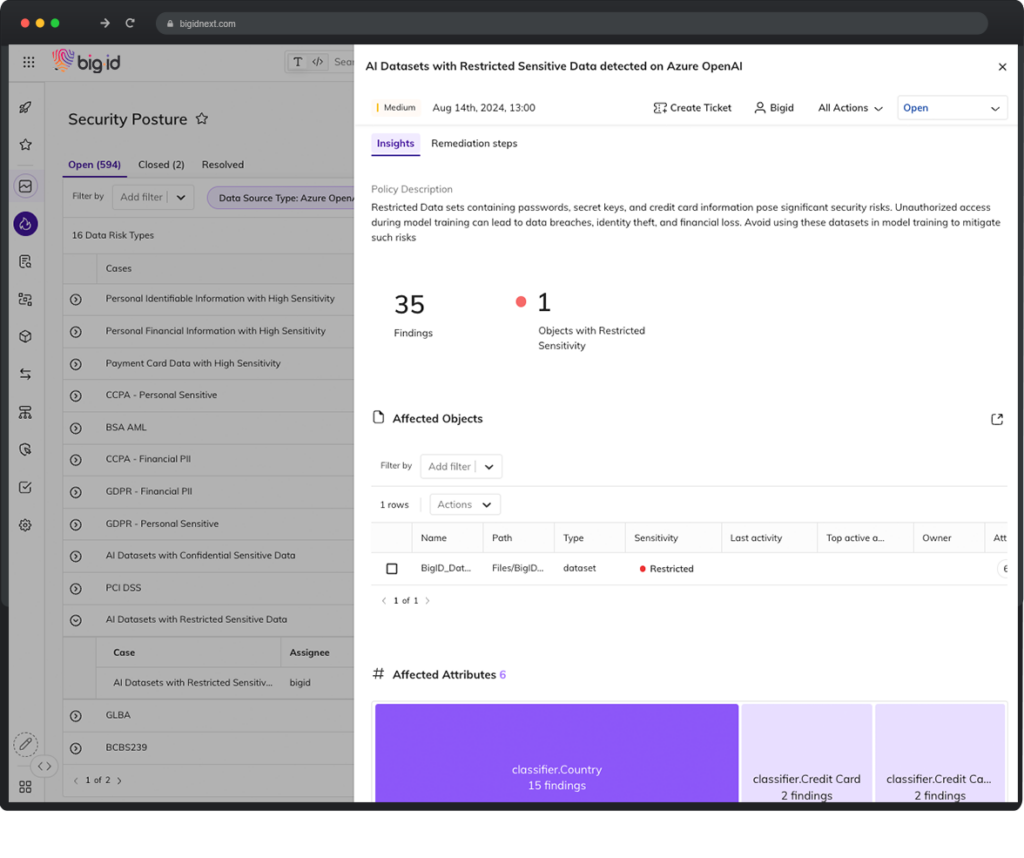
Task: Click the Bigid assignee button
Action: coord(775,108)
